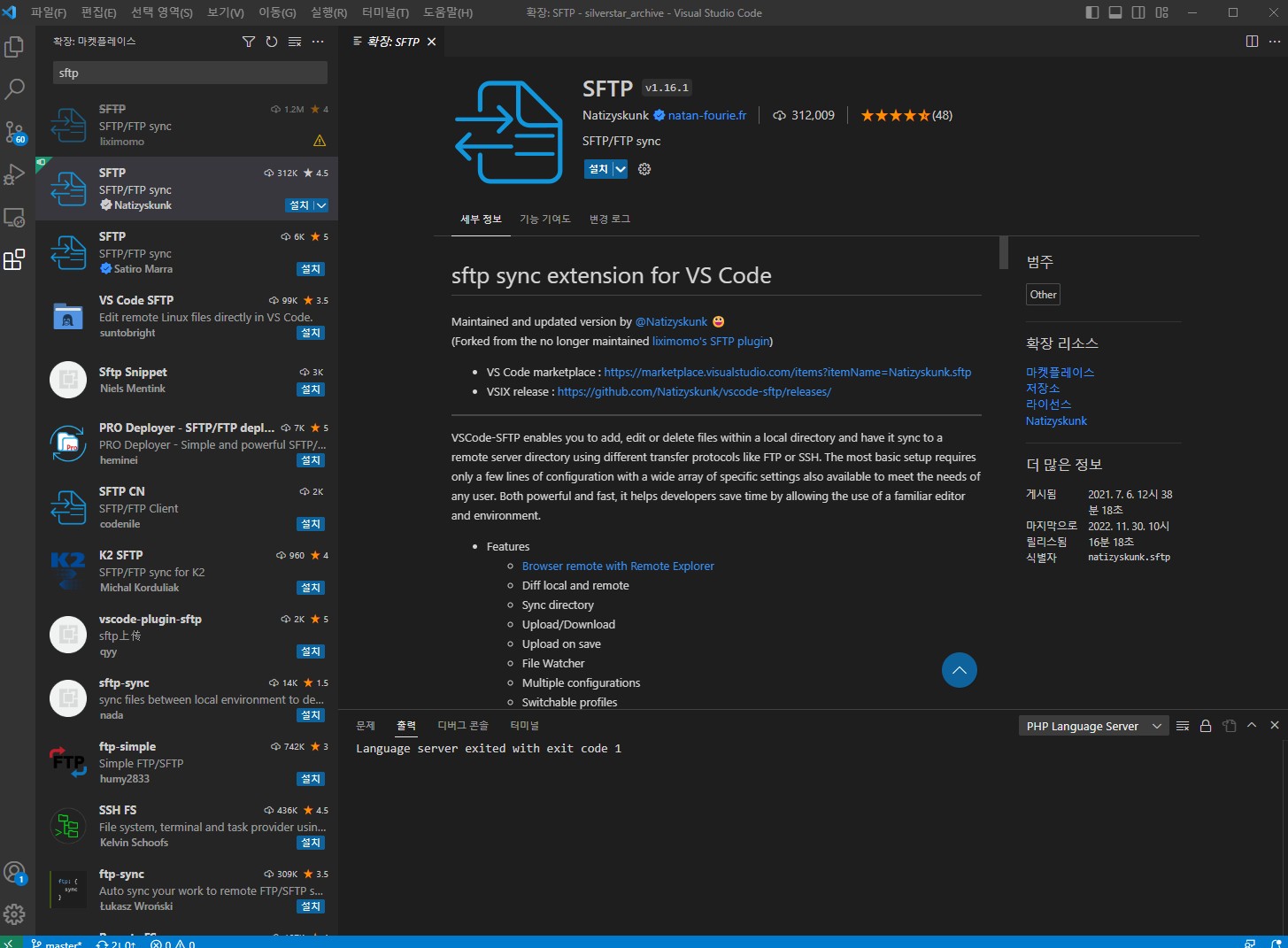
Task: Open the GitHub VSIX releases link
Action: (694, 391)
